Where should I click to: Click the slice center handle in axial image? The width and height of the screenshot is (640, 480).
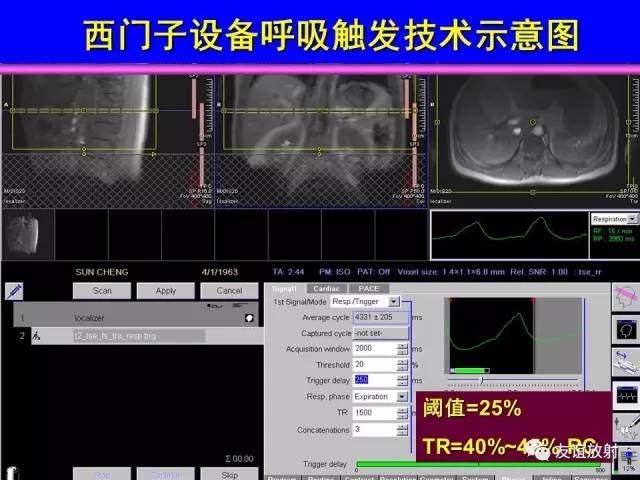tap(532, 122)
